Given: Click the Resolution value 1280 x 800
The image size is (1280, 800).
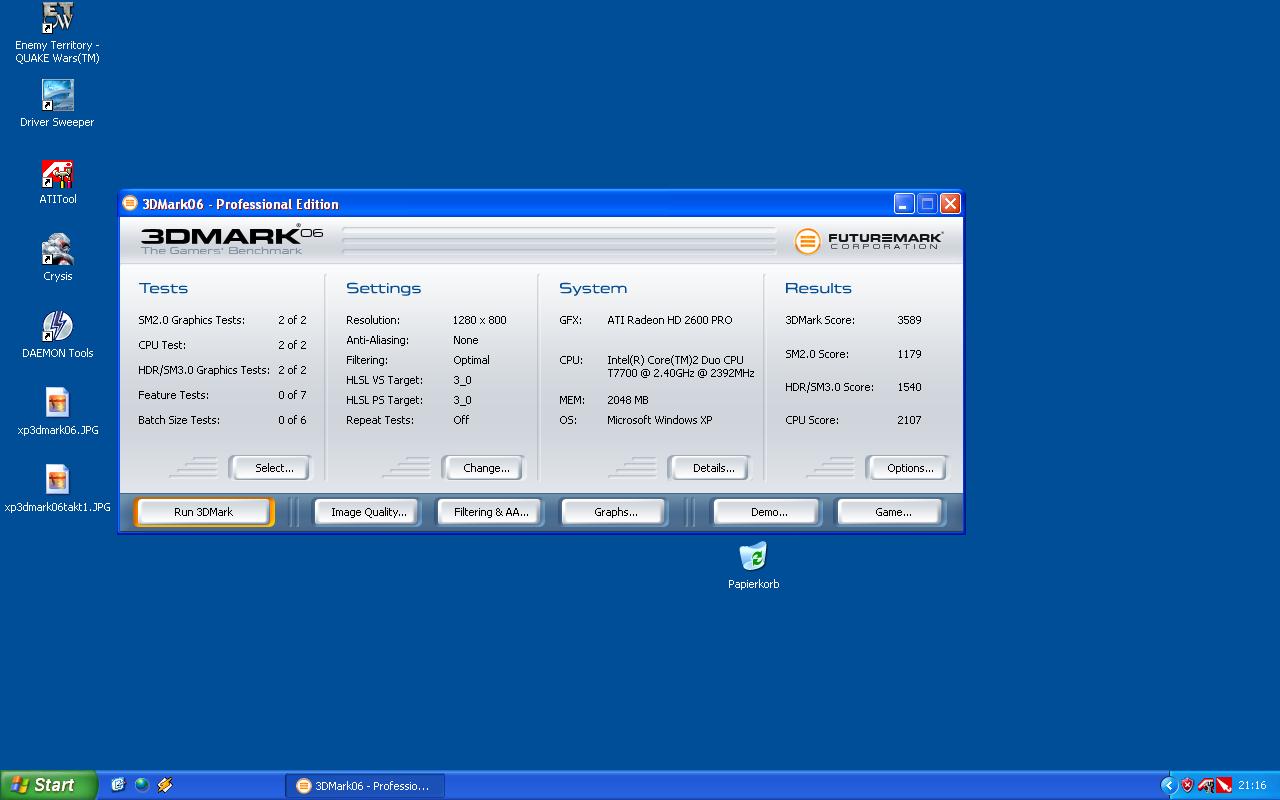Looking at the screenshot, I should [479, 320].
